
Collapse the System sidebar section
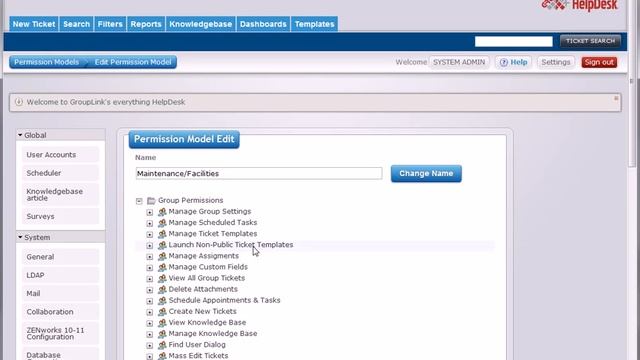pos(20,237)
